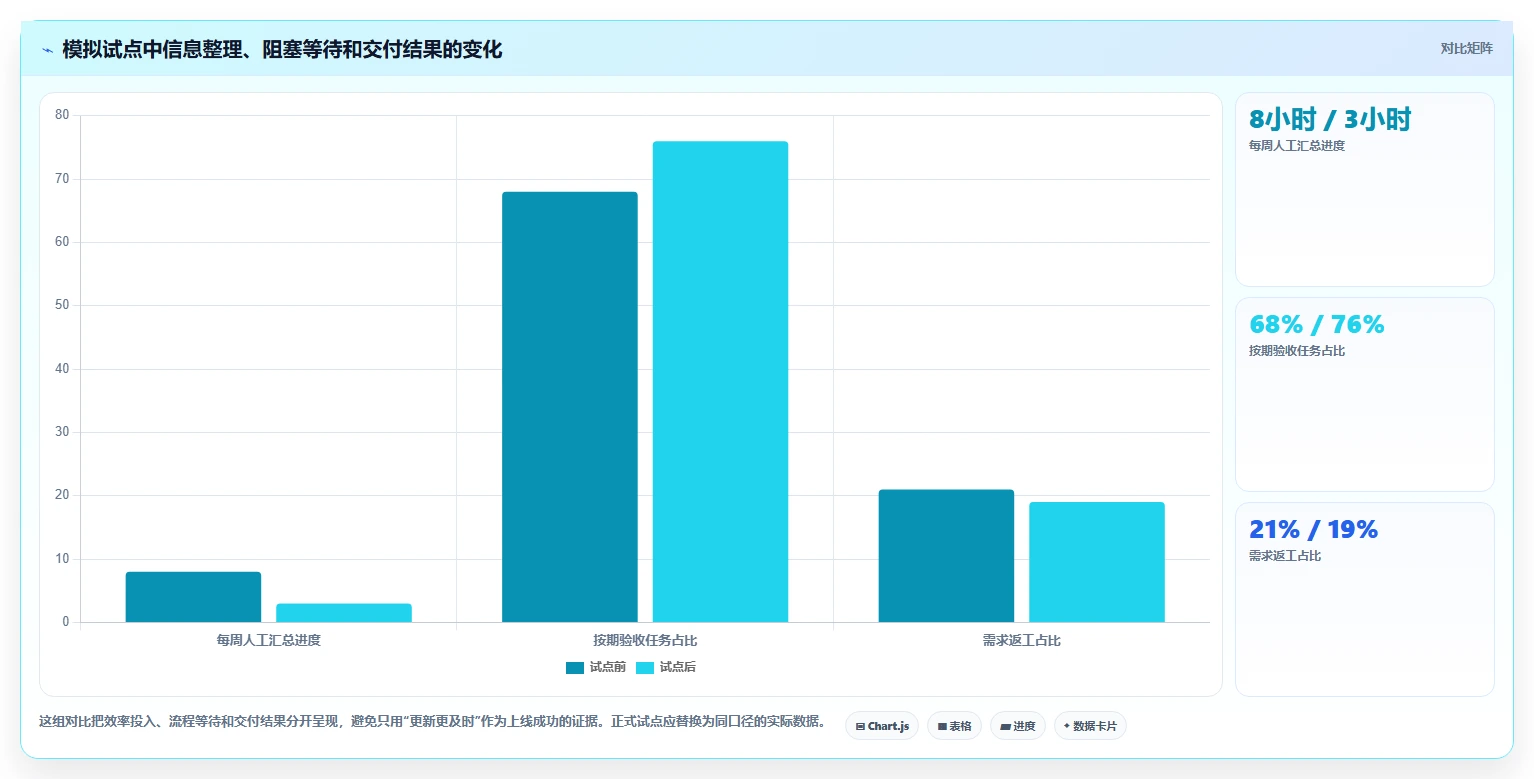Click the 21% / 19% card value
1534x779 pixels.
pos(1313,529)
